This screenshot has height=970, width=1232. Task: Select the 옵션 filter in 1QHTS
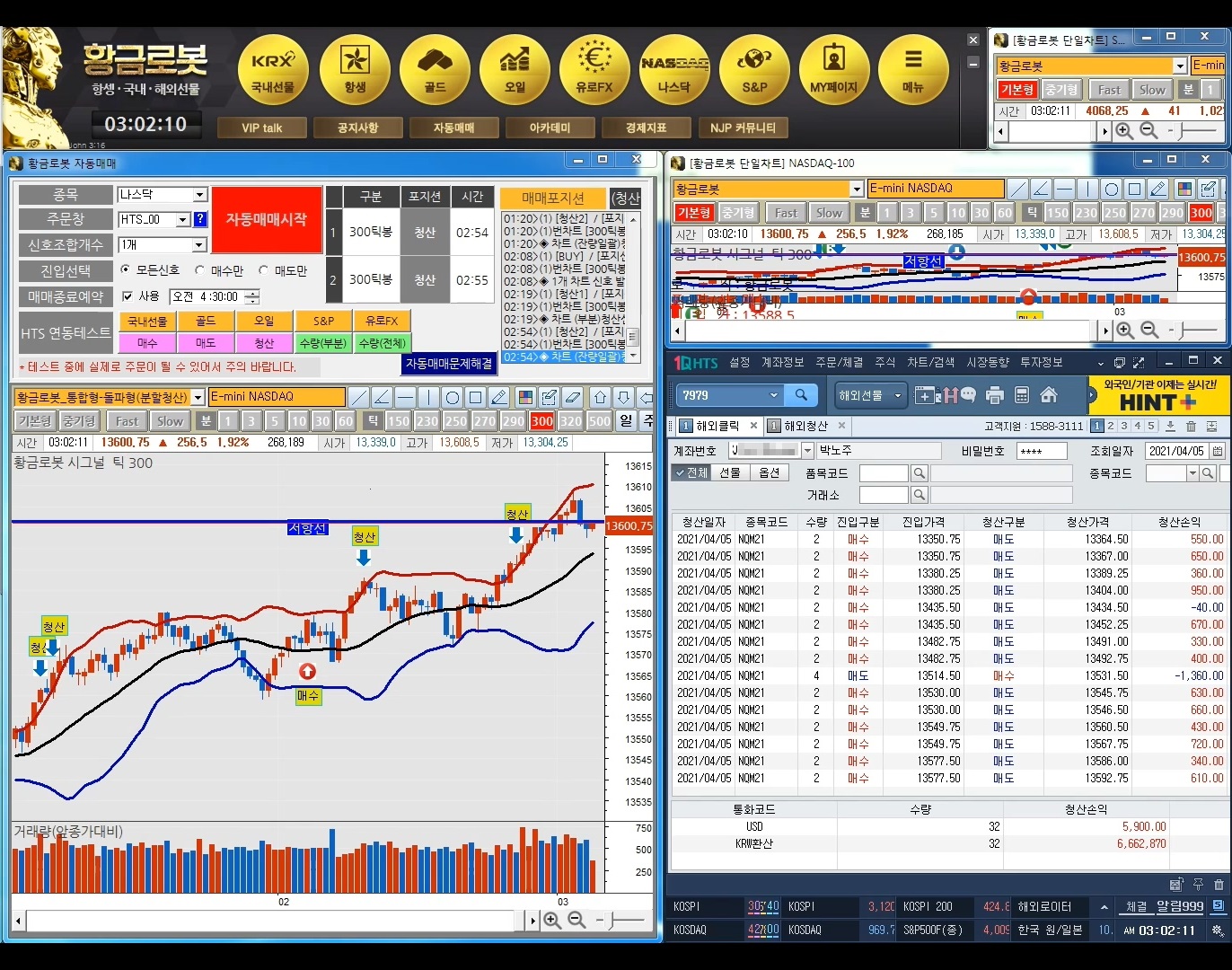click(770, 472)
